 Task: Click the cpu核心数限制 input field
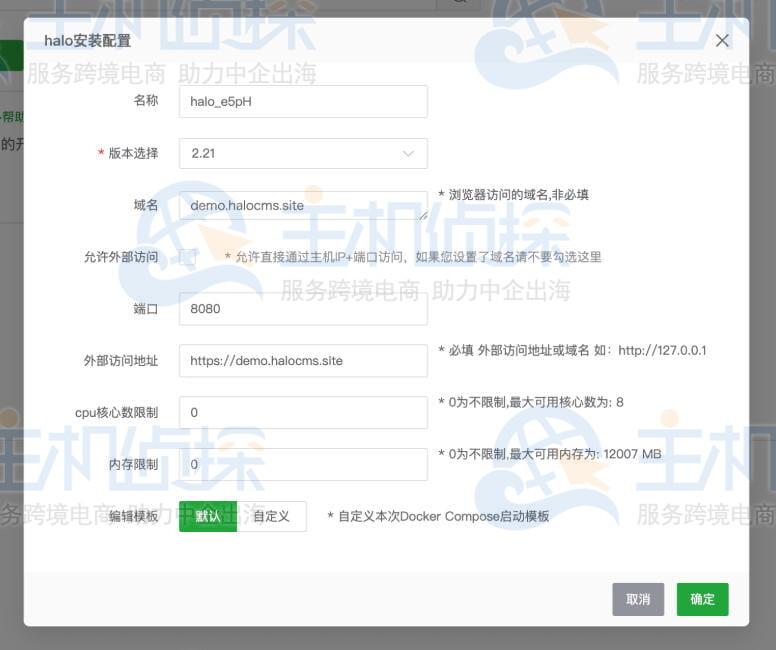pos(303,412)
